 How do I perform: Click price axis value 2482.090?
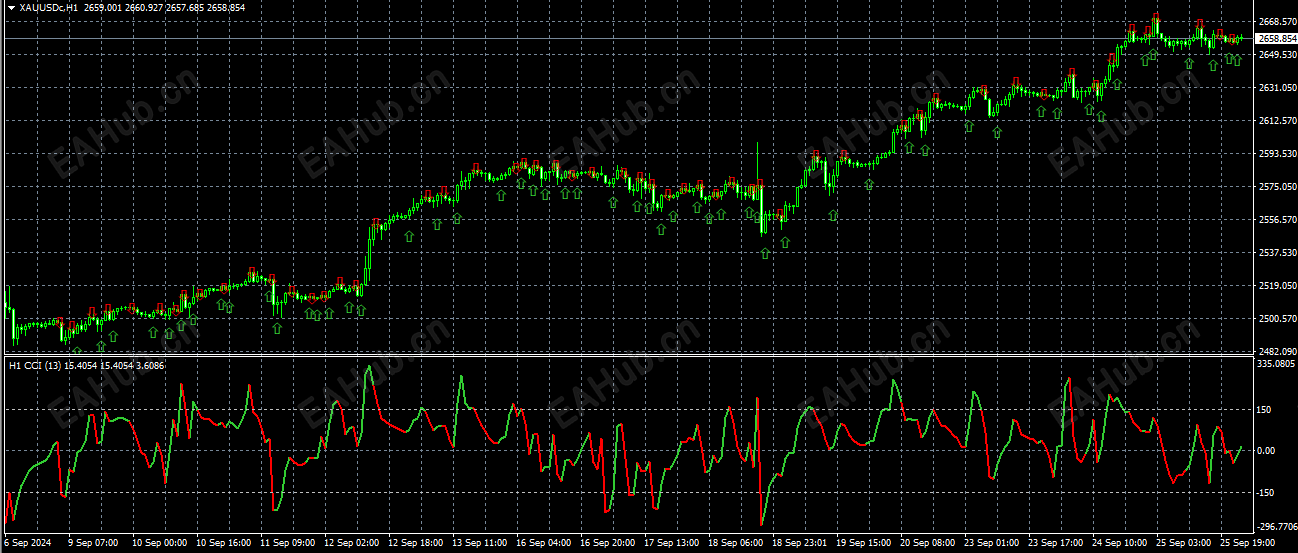pyautogui.click(x=1276, y=351)
